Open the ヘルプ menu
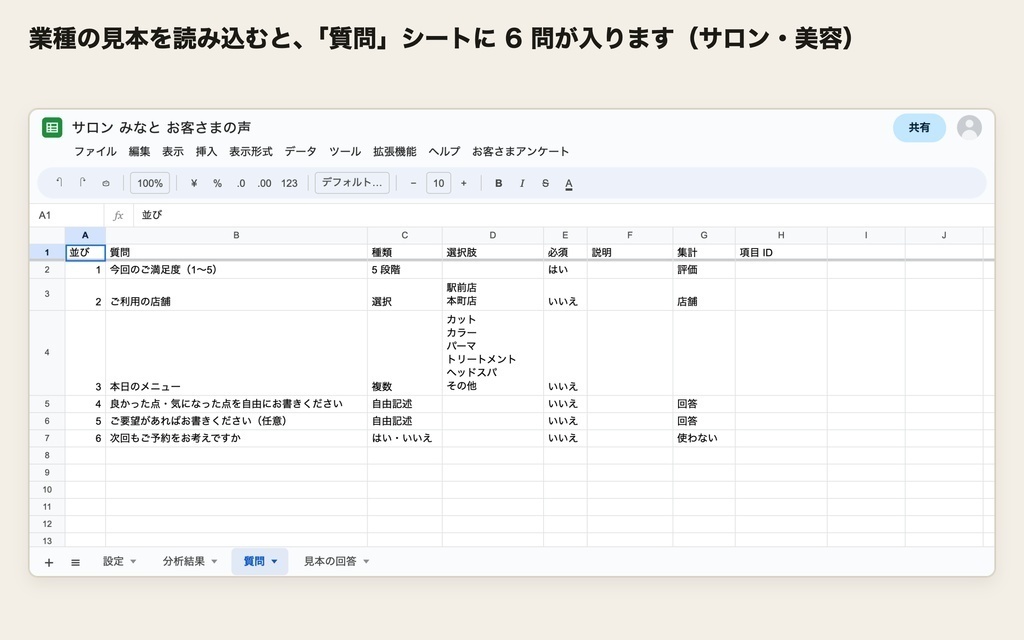 pyautogui.click(x=444, y=152)
